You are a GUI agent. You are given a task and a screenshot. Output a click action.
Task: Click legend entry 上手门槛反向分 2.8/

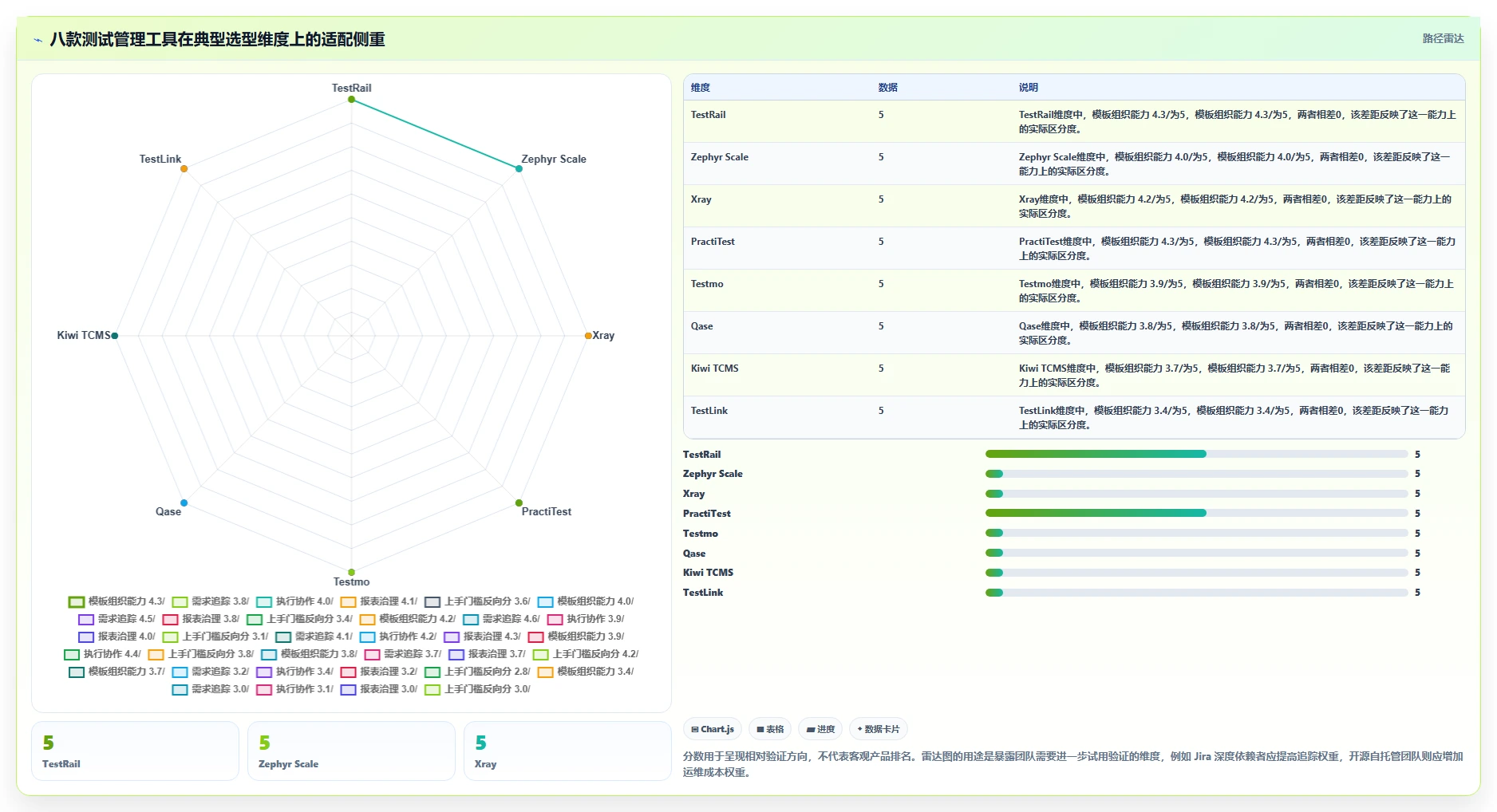click(x=477, y=672)
